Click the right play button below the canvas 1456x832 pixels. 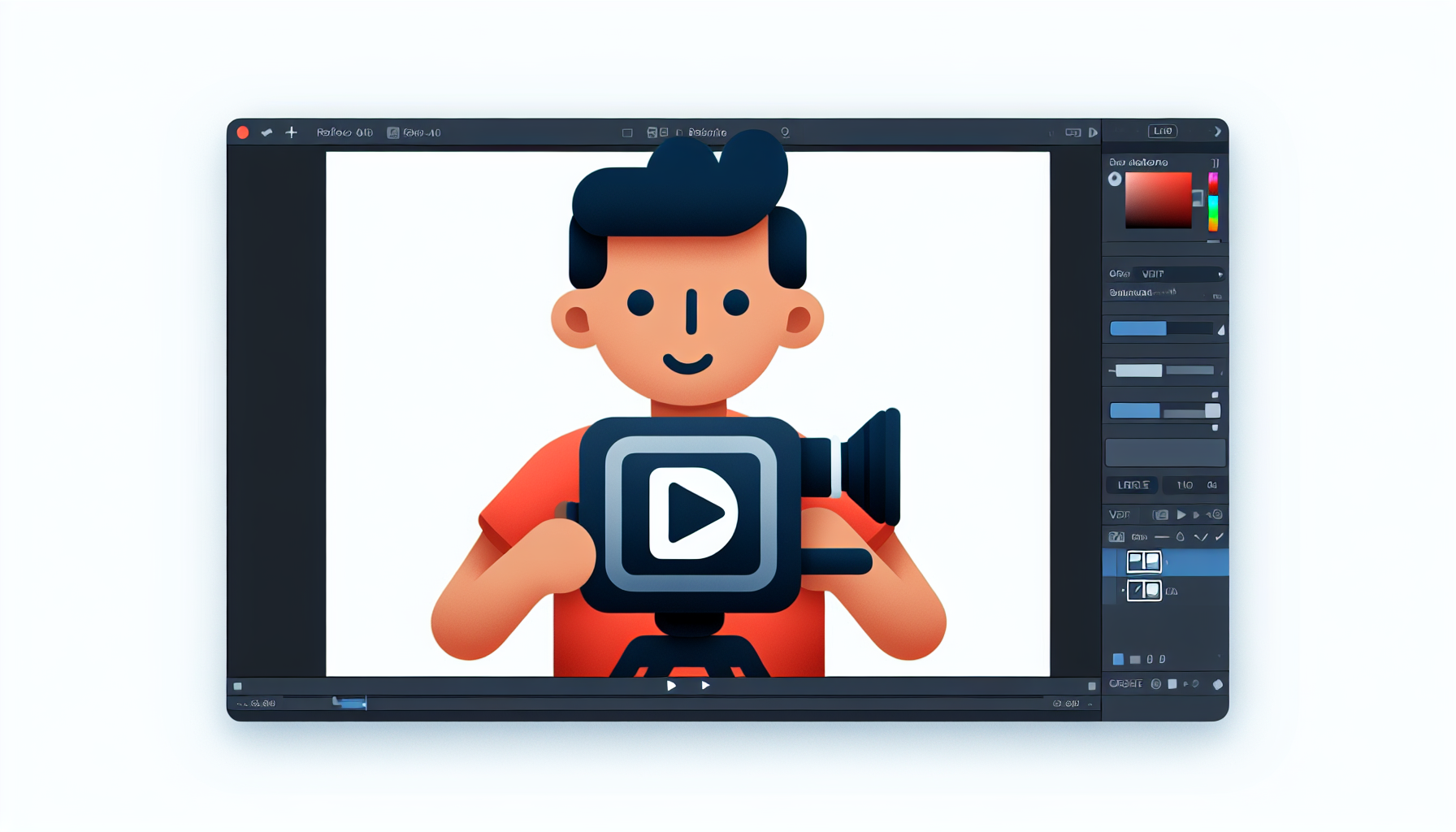click(705, 686)
